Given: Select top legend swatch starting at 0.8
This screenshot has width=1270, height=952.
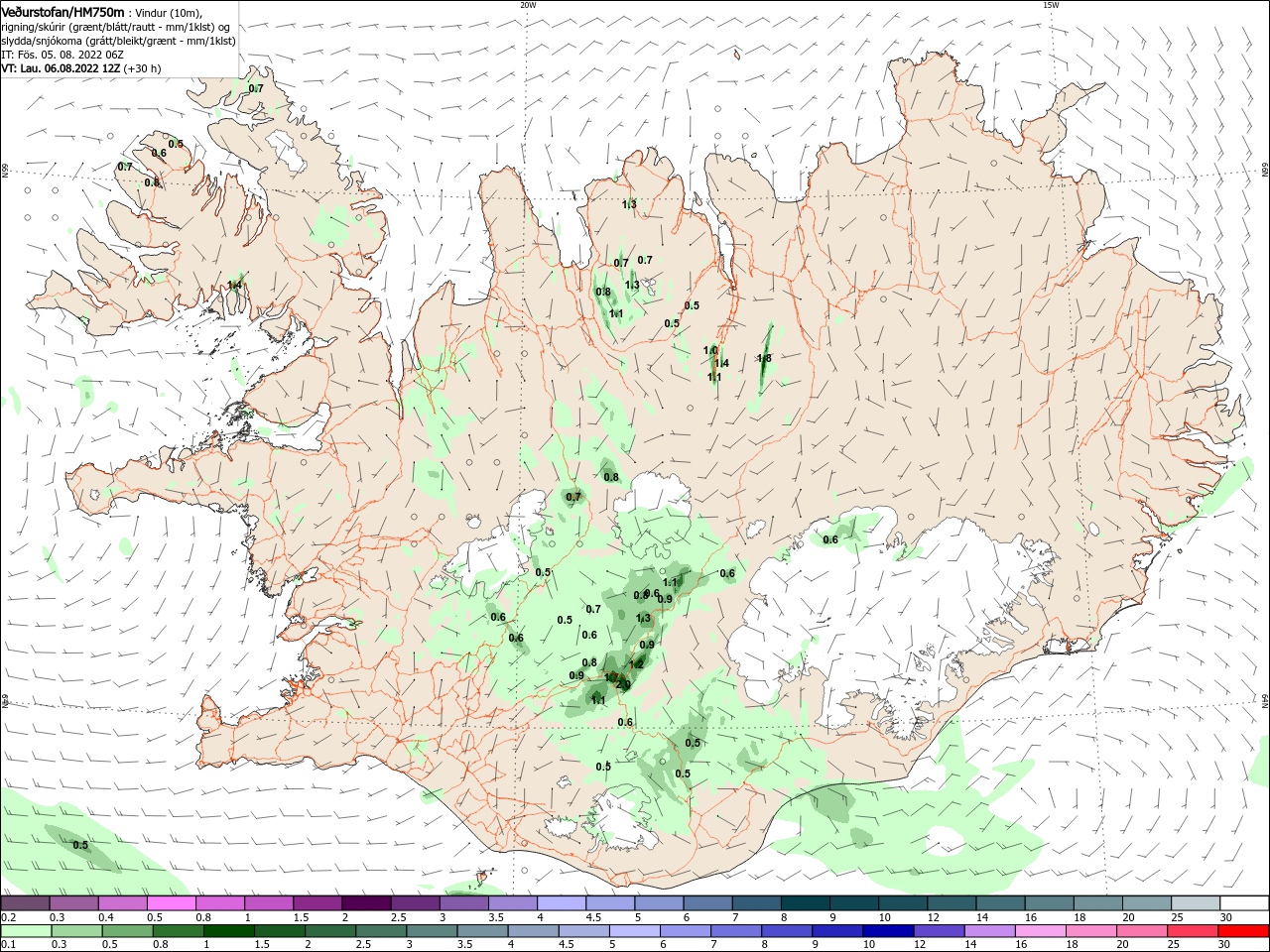Looking at the screenshot, I should (x=219, y=902).
